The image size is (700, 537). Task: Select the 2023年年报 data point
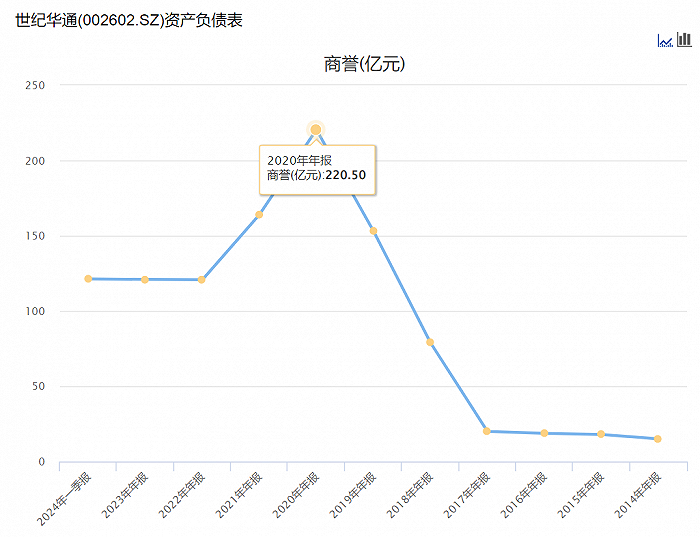tap(145, 279)
